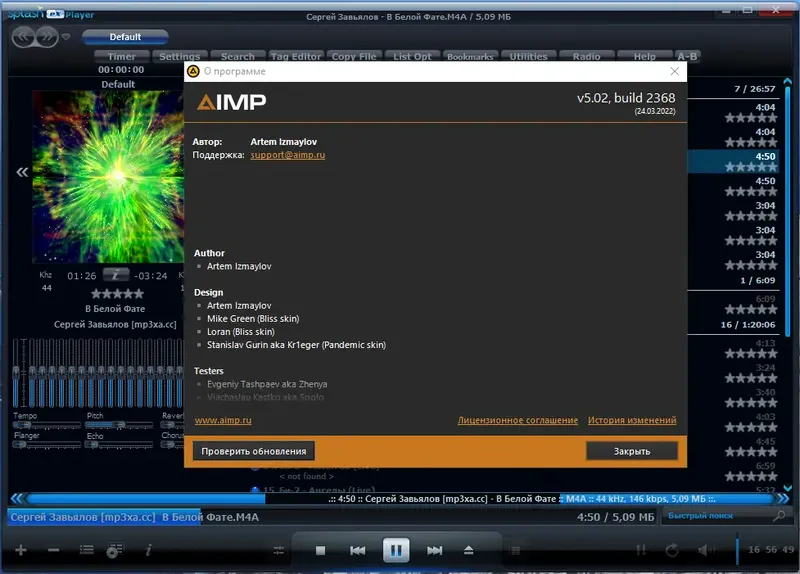The width and height of the screenshot is (800, 574).
Task: Close the О программе dialog with X
Action: pyautogui.click(x=674, y=71)
